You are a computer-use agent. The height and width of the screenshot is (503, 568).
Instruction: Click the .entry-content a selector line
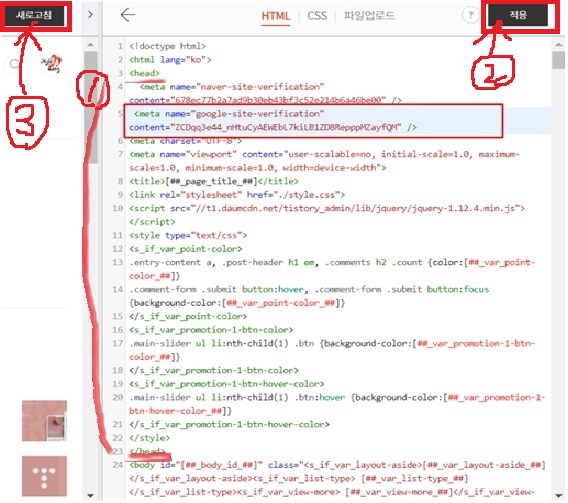click(x=332, y=269)
